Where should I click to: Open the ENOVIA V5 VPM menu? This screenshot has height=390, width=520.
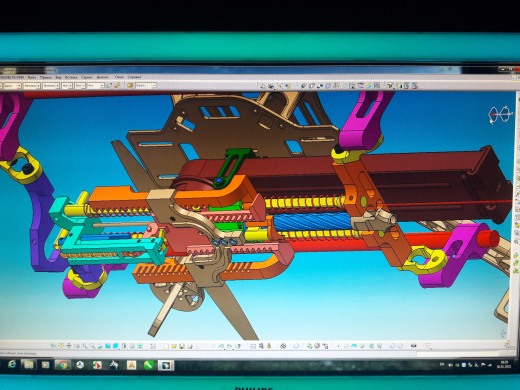12,77
